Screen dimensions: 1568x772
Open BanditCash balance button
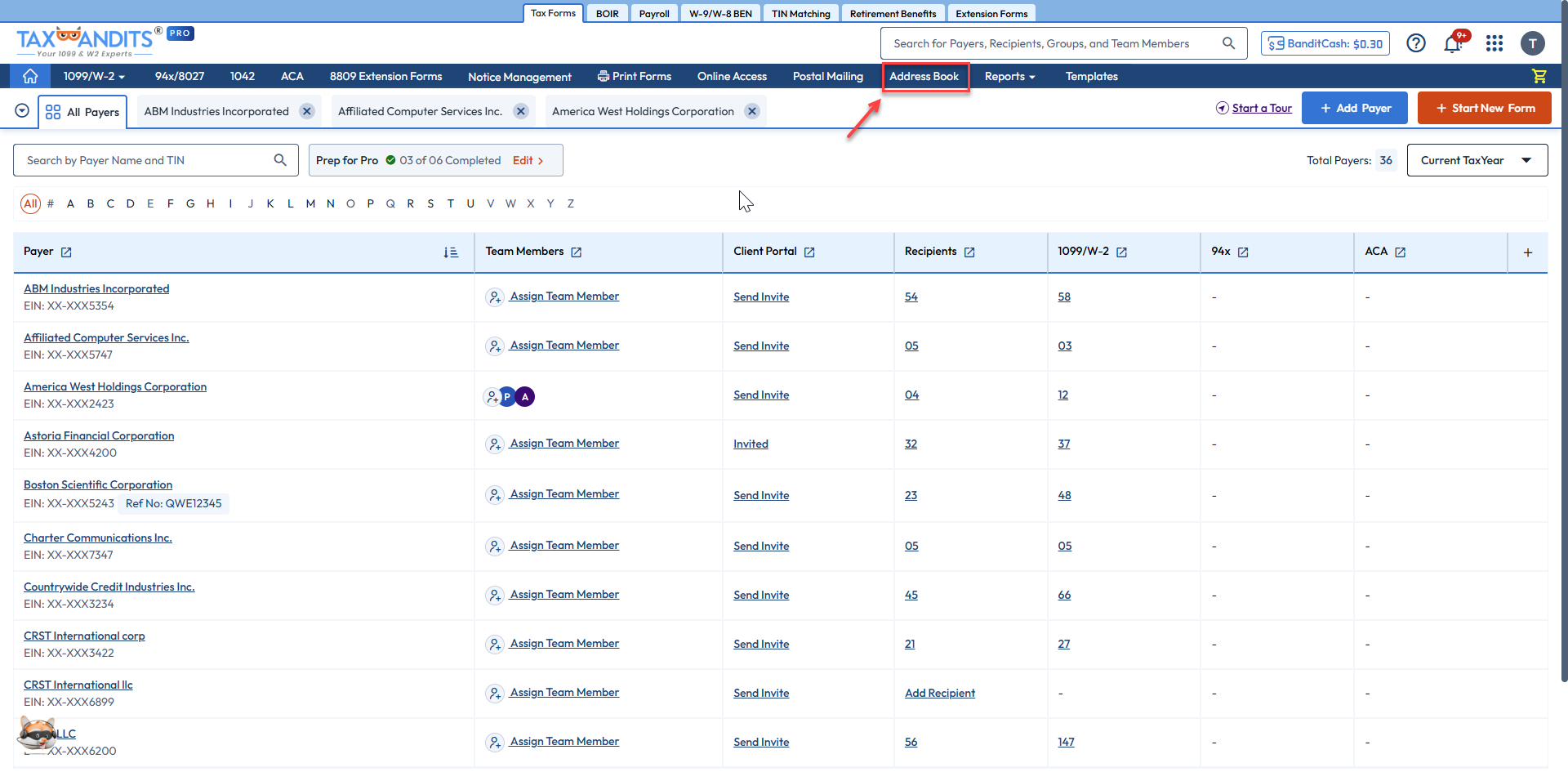pos(1325,43)
